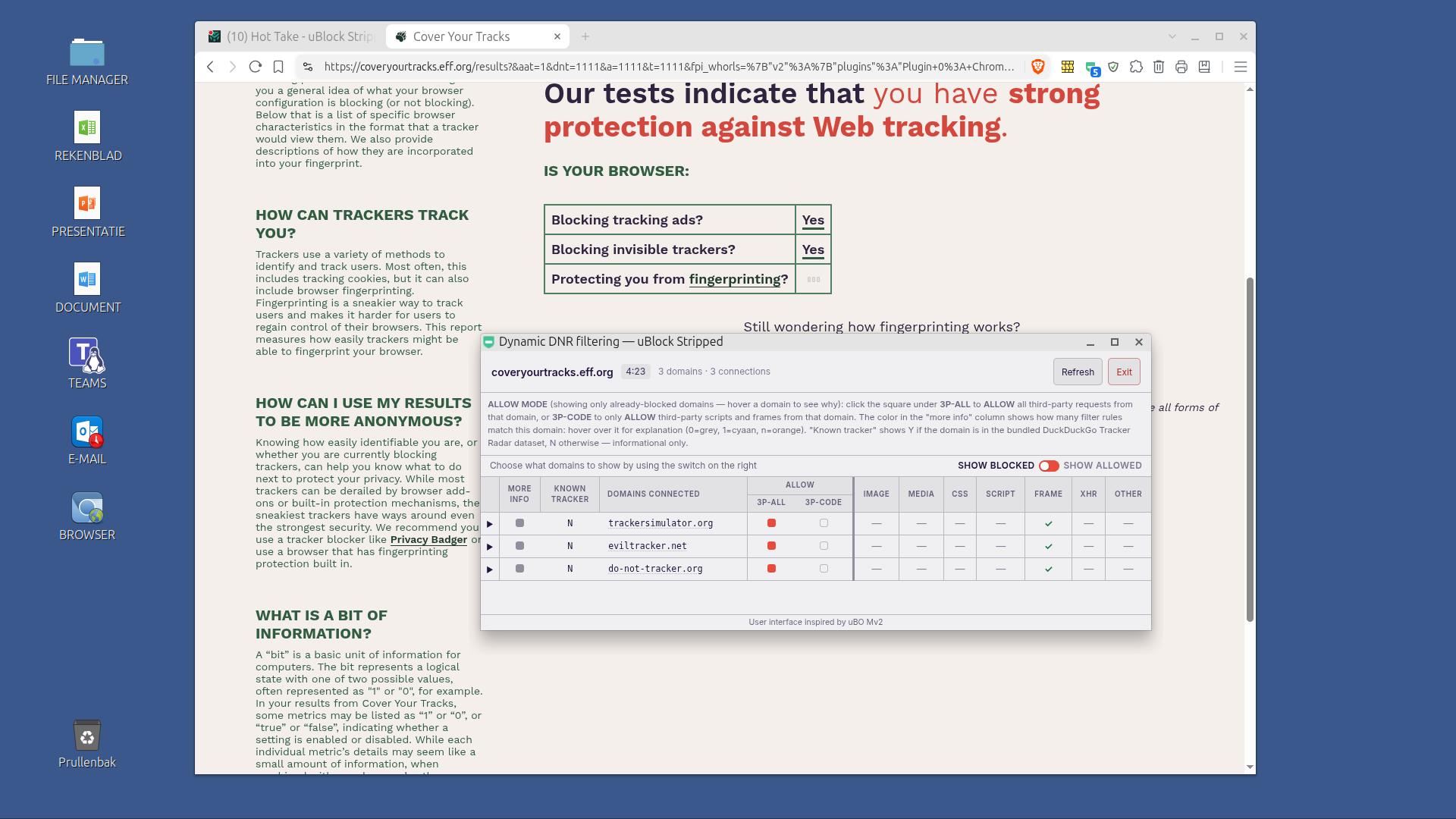
Task: Toggle 3P-ALL red square for trackersimulator.org
Action: click(771, 523)
